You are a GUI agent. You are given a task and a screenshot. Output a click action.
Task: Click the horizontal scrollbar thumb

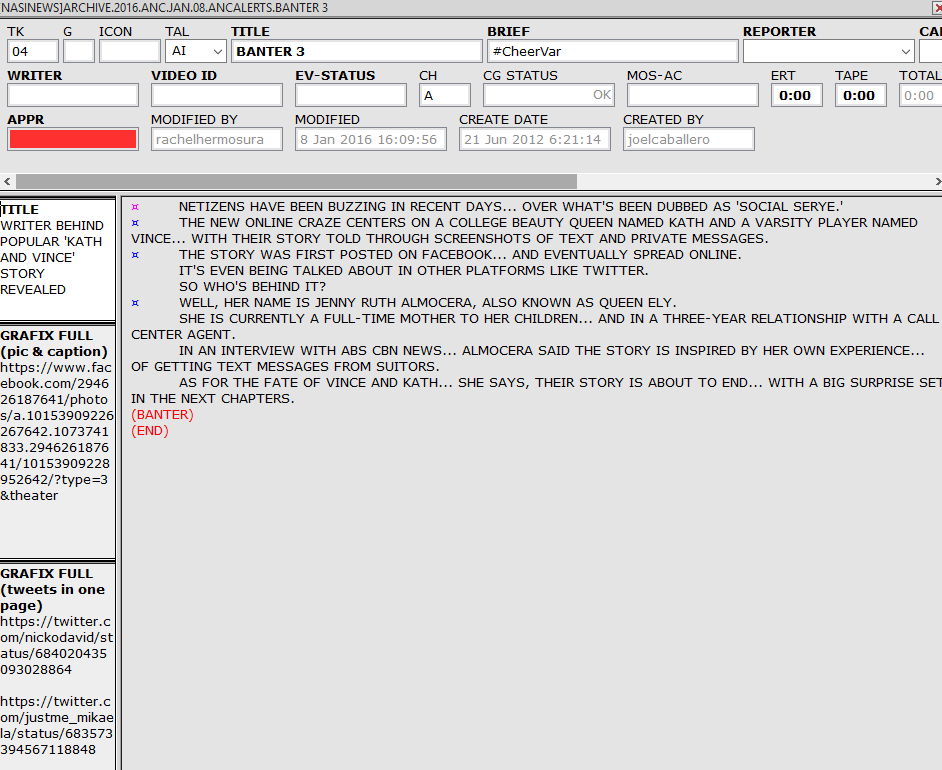click(x=296, y=181)
